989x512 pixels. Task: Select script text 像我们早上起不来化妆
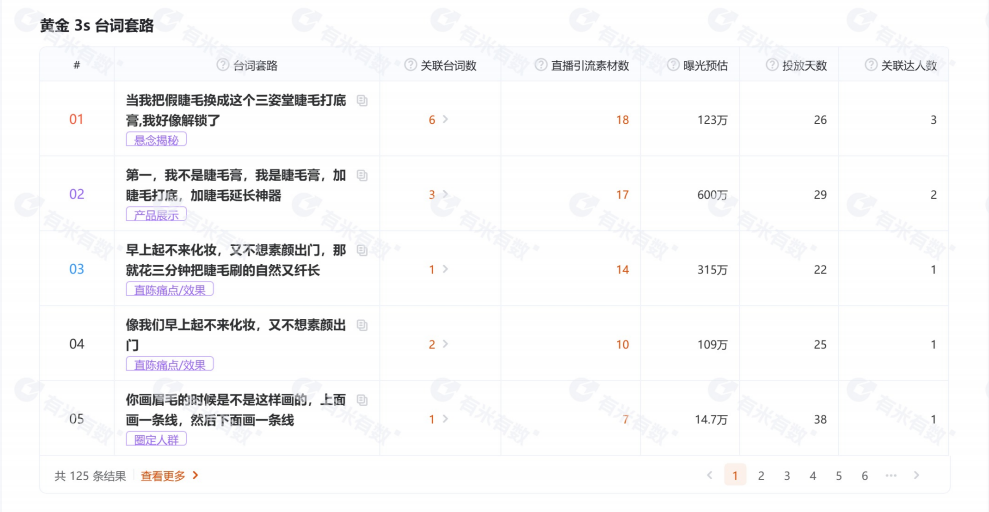point(191,325)
